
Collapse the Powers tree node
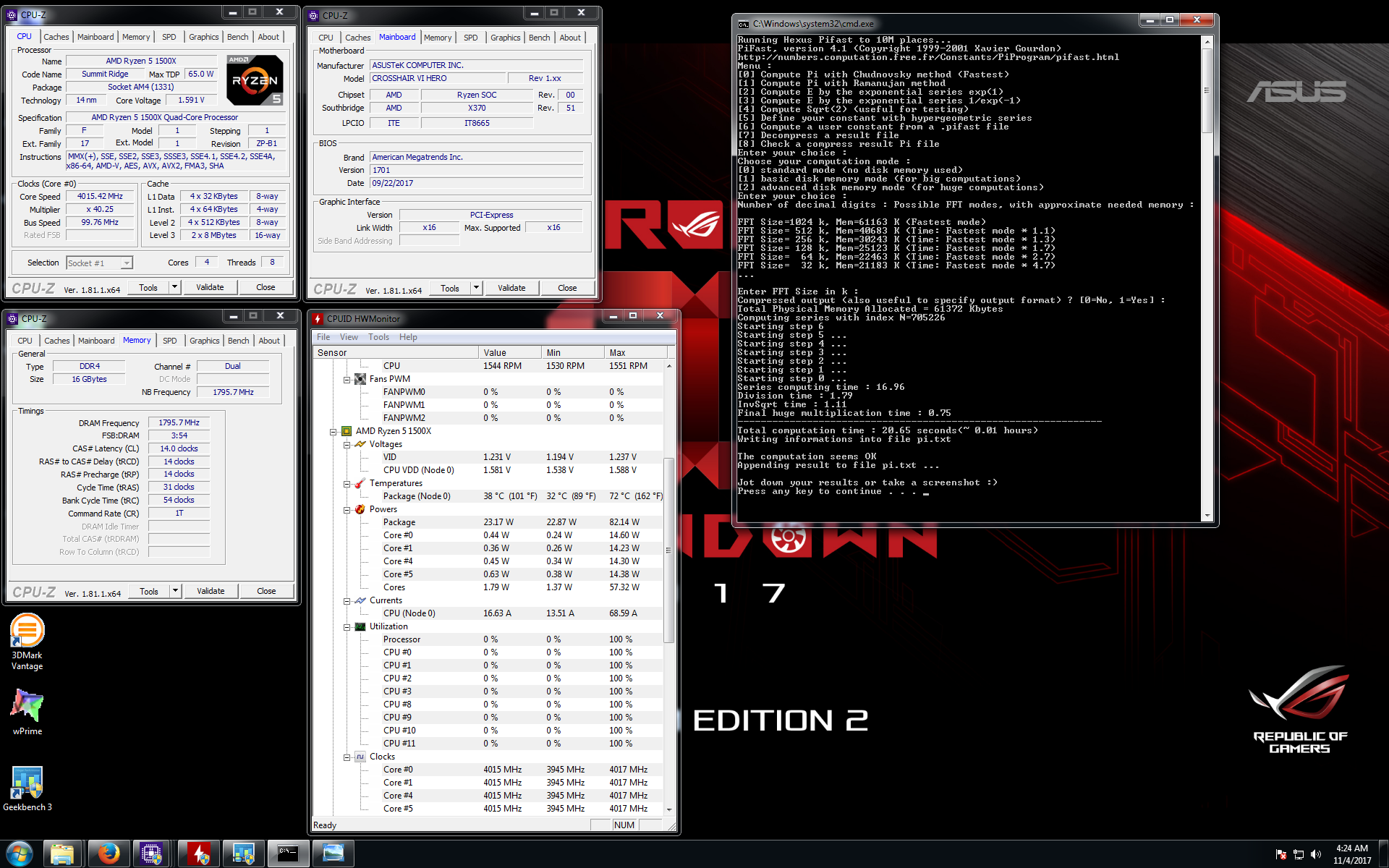point(347,509)
